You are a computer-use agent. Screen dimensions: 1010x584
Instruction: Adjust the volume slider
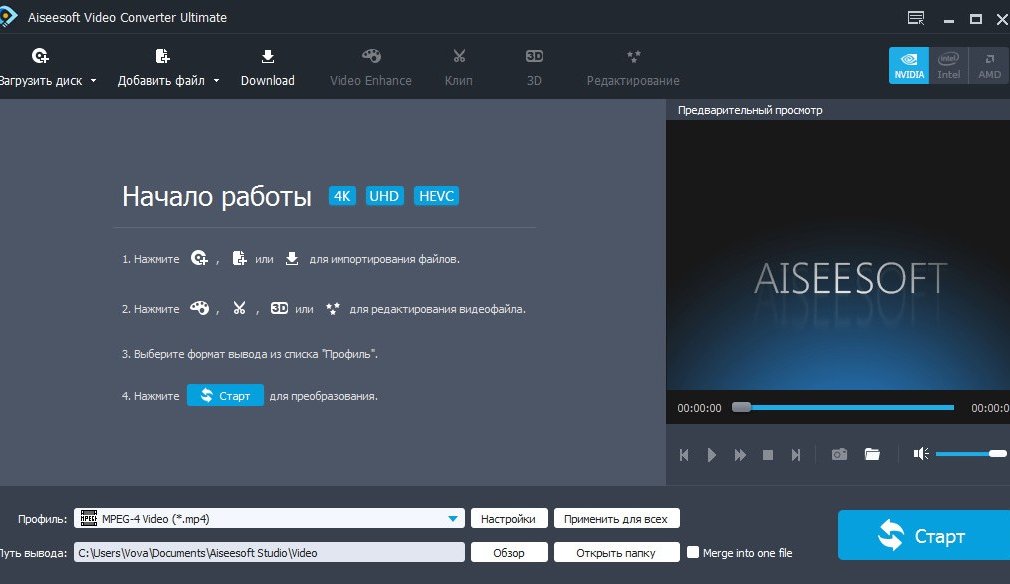point(971,454)
